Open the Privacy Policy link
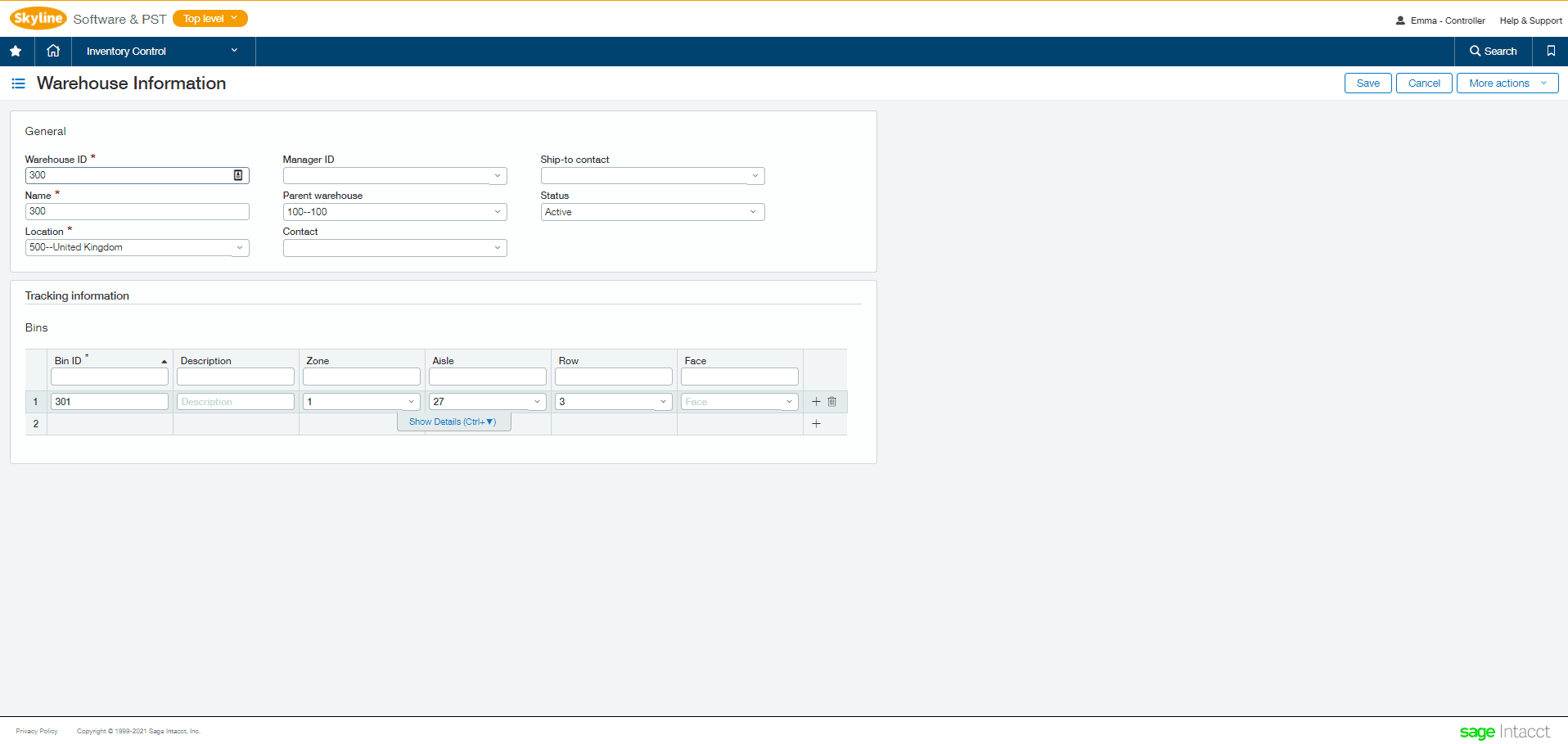The height and width of the screenshot is (744, 1568). (x=36, y=731)
